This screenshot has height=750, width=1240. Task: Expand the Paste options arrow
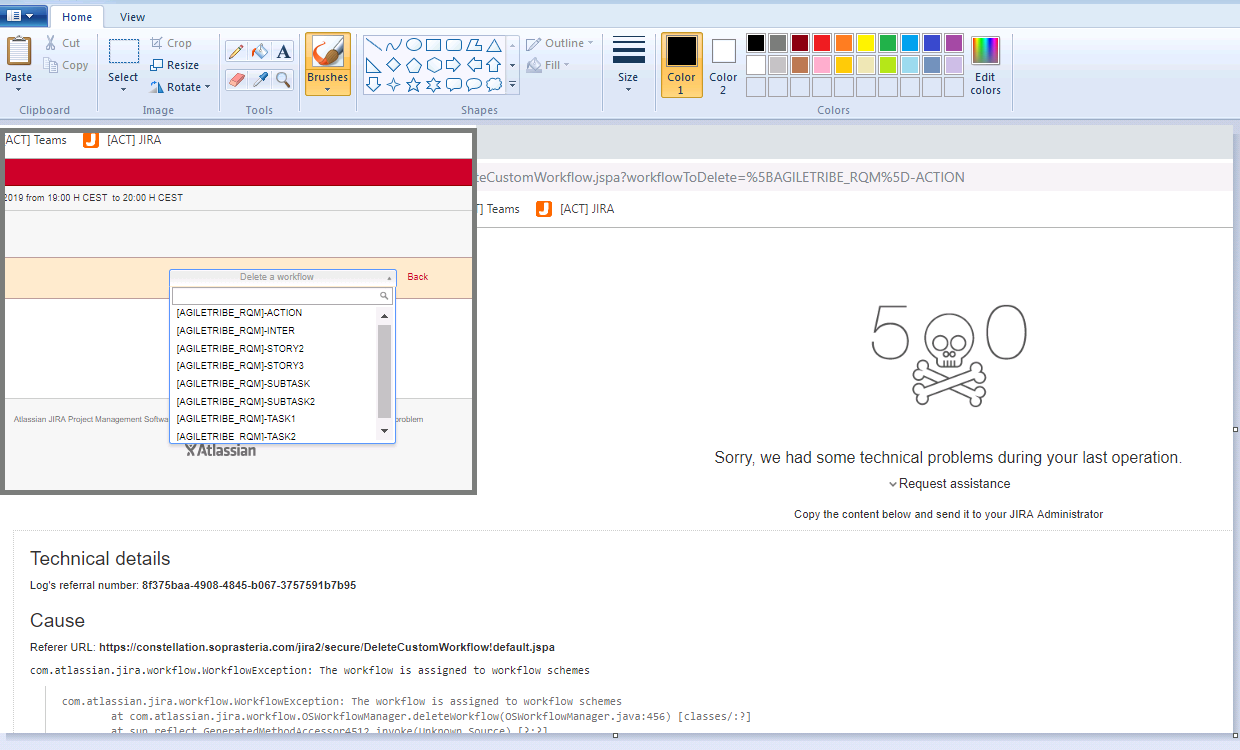pyautogui.click(x=18, y=89)
